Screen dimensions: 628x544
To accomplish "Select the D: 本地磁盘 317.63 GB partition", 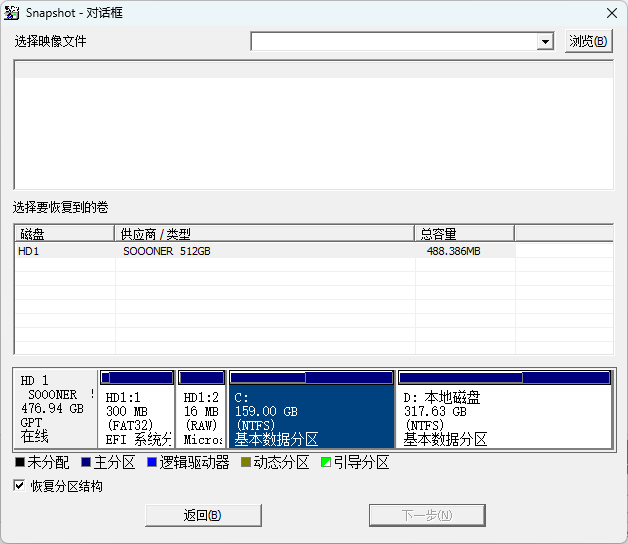I will coord(504,417).
